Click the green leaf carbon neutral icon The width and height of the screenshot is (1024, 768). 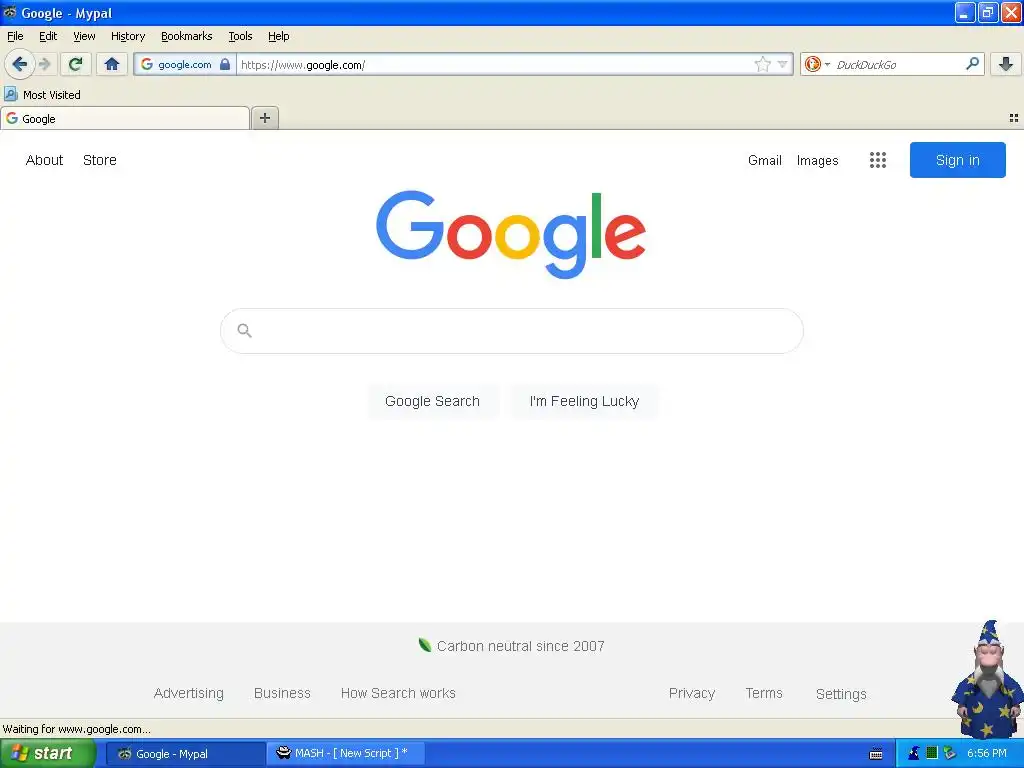424,645
